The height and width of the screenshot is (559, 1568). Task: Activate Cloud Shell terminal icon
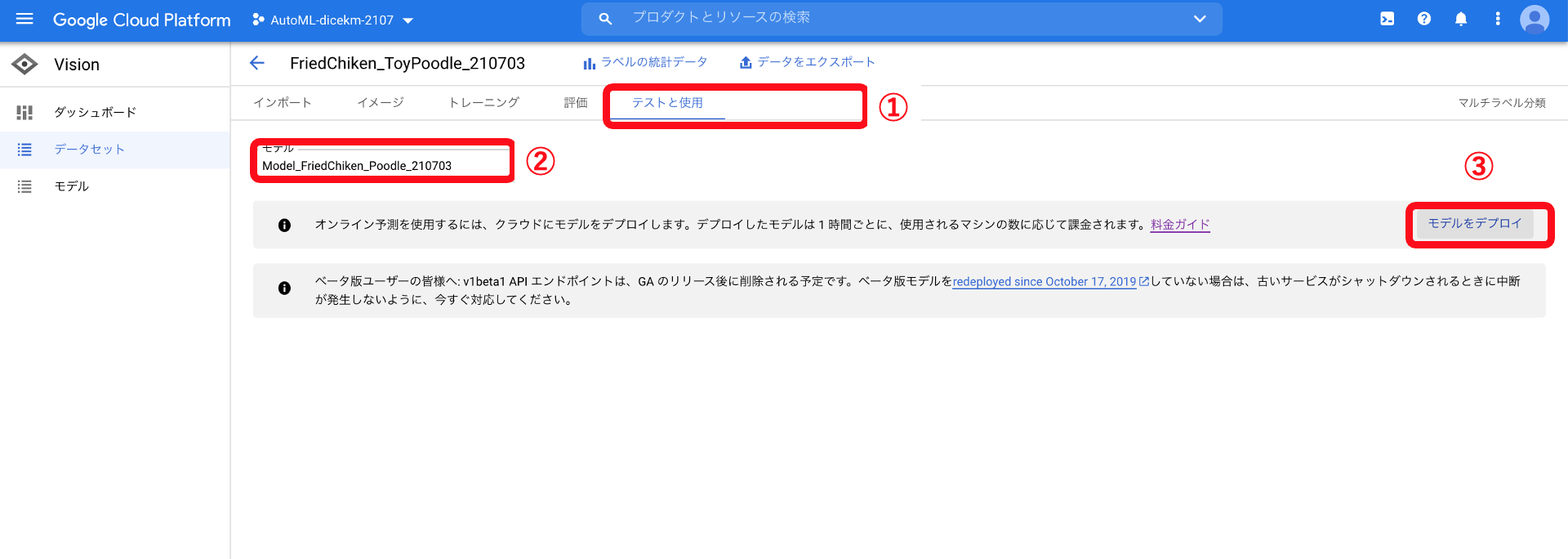1387,19
